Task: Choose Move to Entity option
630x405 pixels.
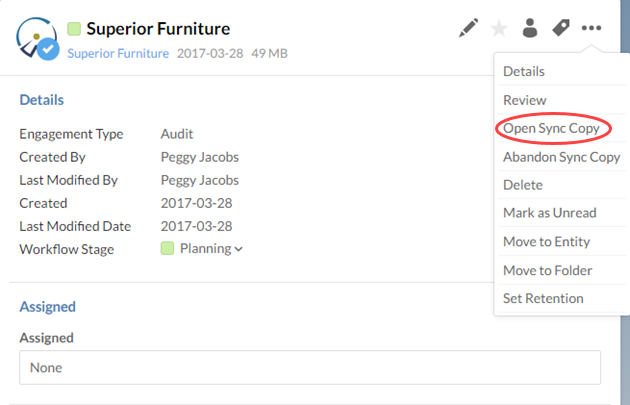Action: 546,242
